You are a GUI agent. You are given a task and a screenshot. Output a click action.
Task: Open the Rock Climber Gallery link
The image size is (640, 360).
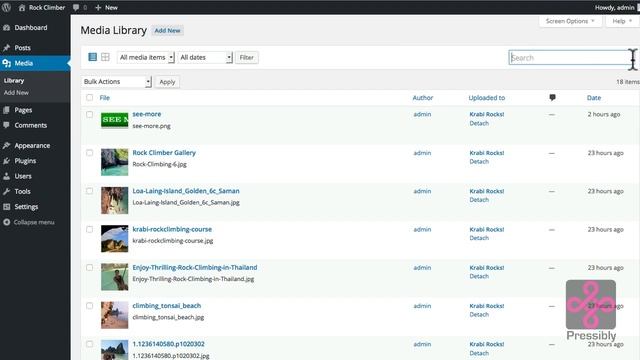coord(164,153)
